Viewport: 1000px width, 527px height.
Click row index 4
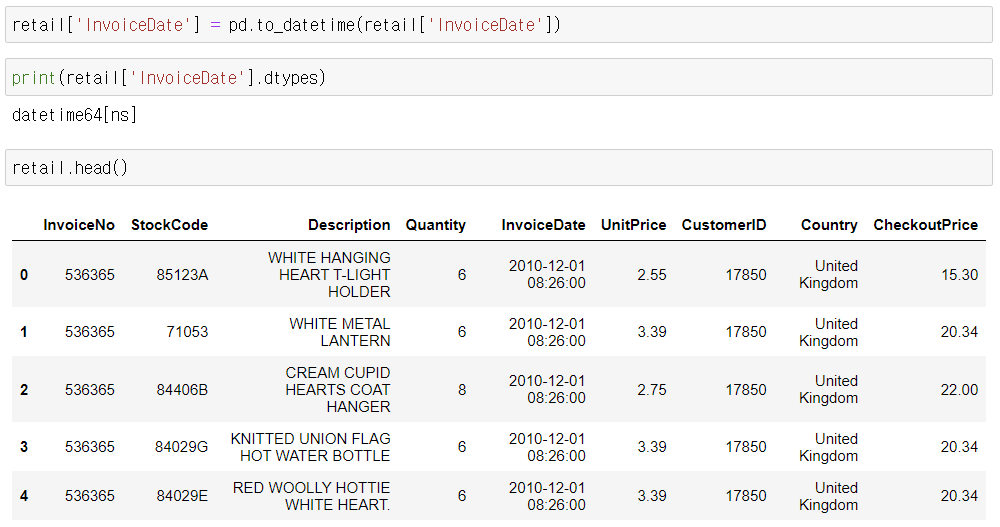(x=24, y=496)
